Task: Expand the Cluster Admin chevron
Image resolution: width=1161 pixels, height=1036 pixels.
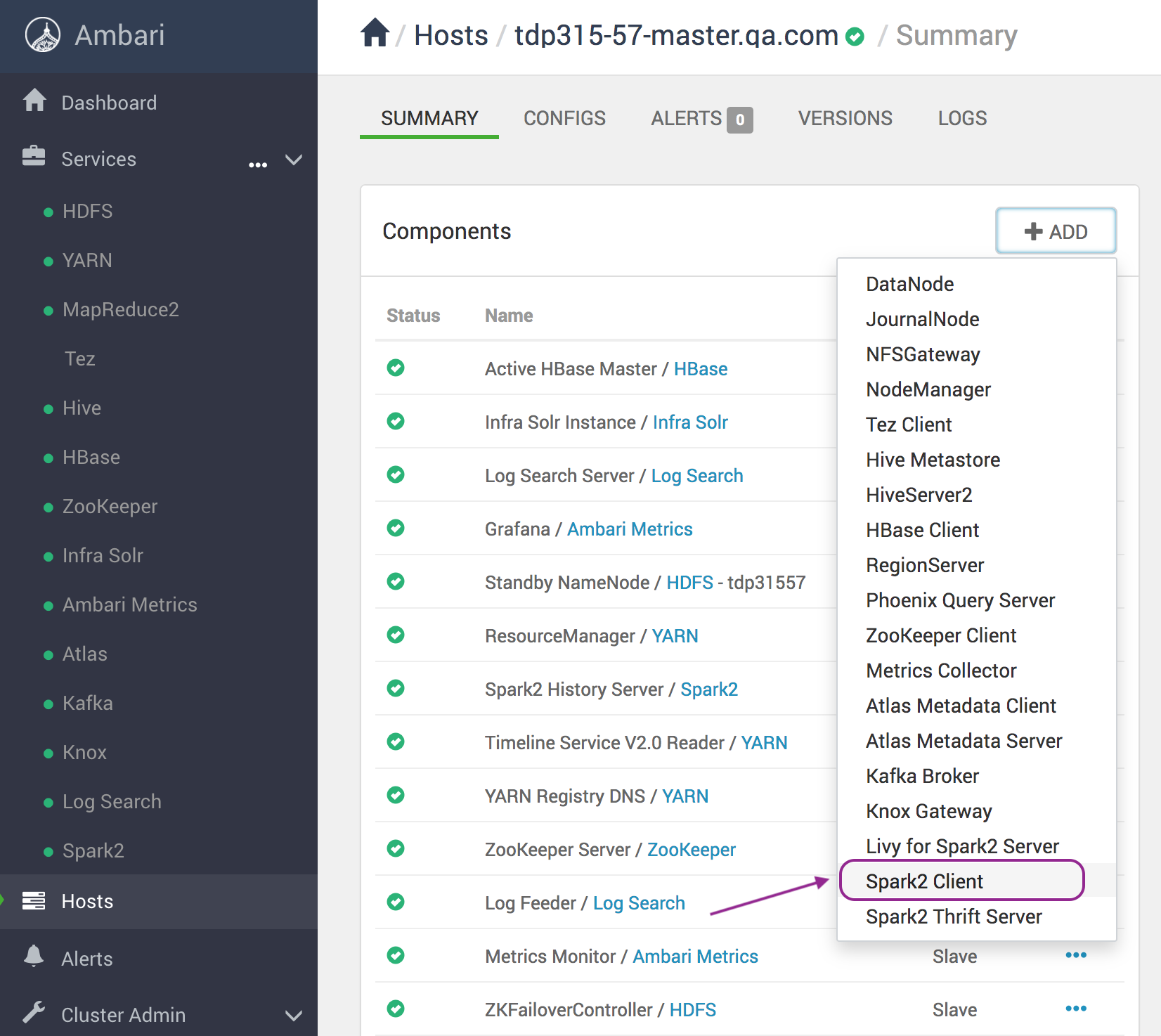Action: click(294, 1016)
